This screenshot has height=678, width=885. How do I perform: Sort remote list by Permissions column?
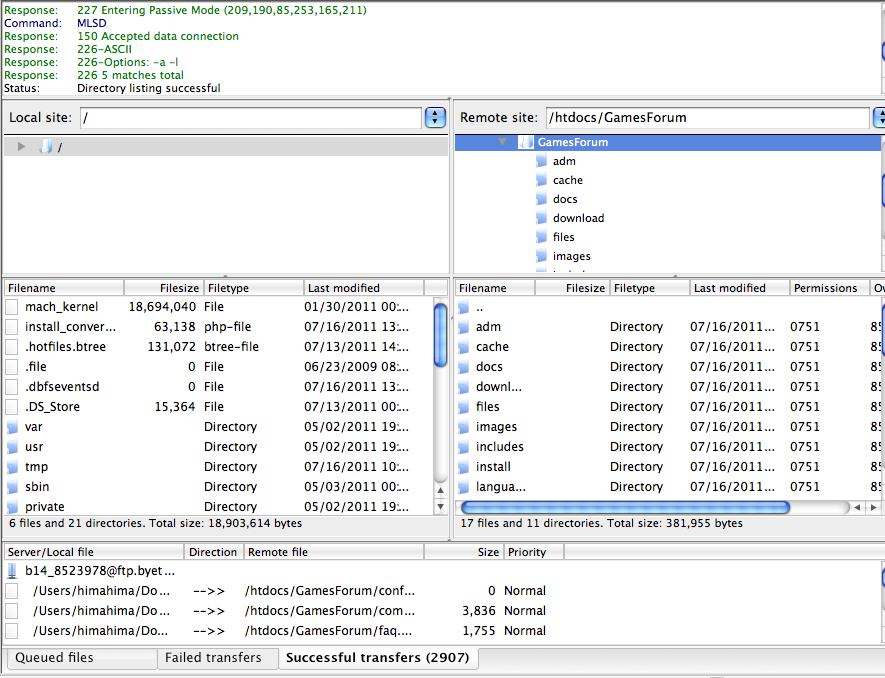coord(825,288)
